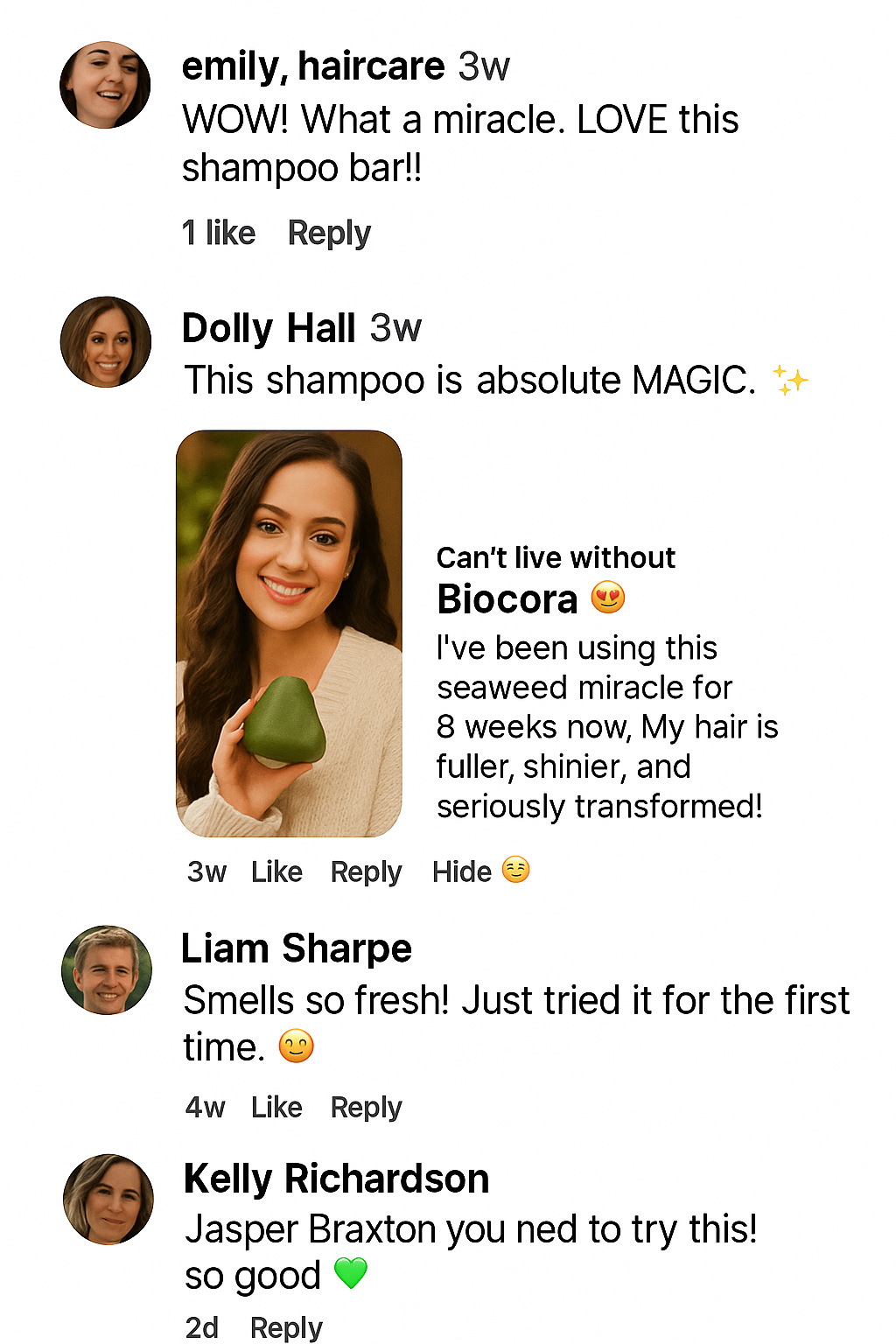Reply to Liam Sharpe's comment
Screen dimensions: 896x1344
click(366, 1107)
